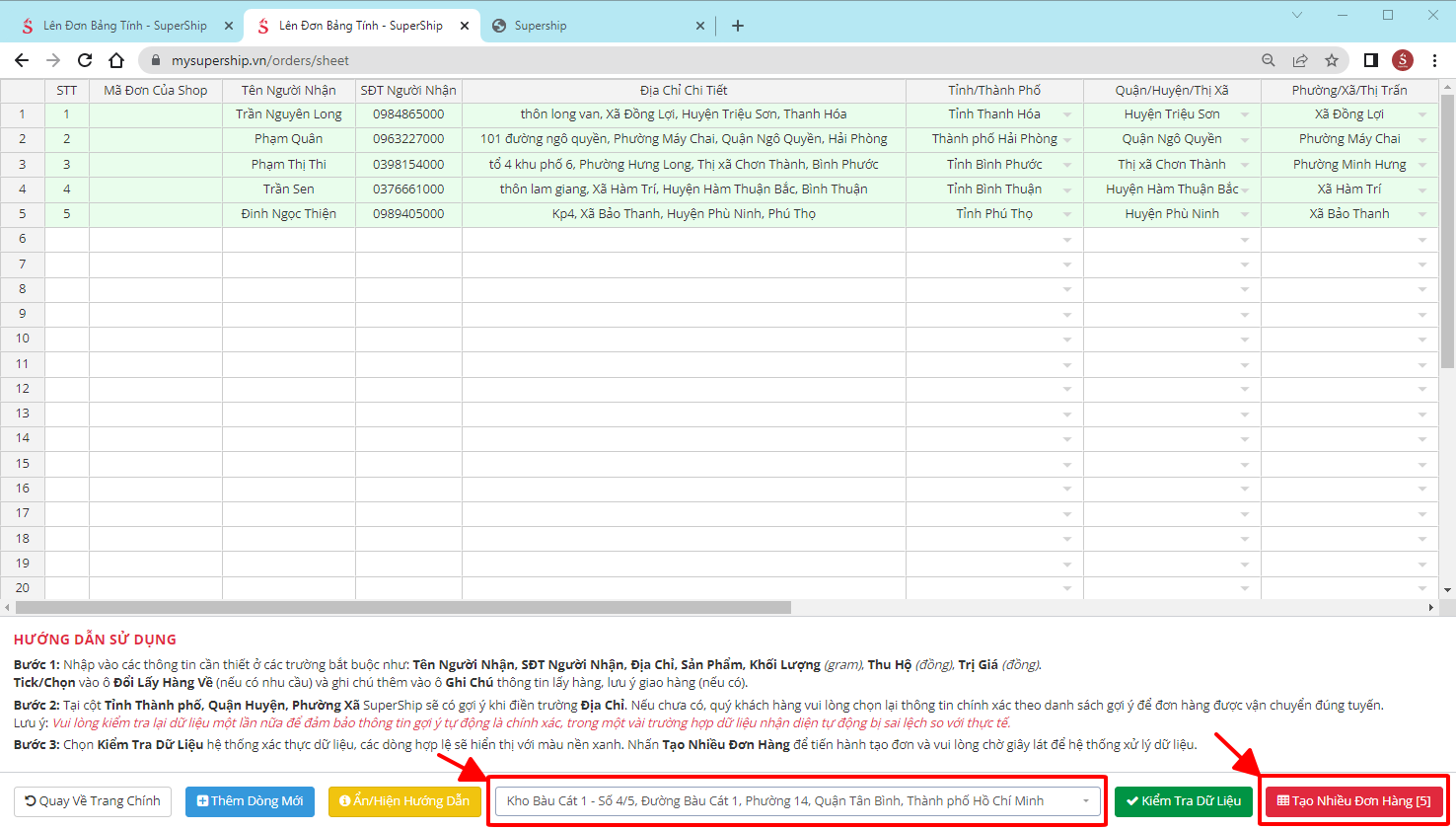Screen dimensions: 1456x830
Task: Open the Huyện Triệu Sơn district dropdown arrow
Action: pos(1245,115)
